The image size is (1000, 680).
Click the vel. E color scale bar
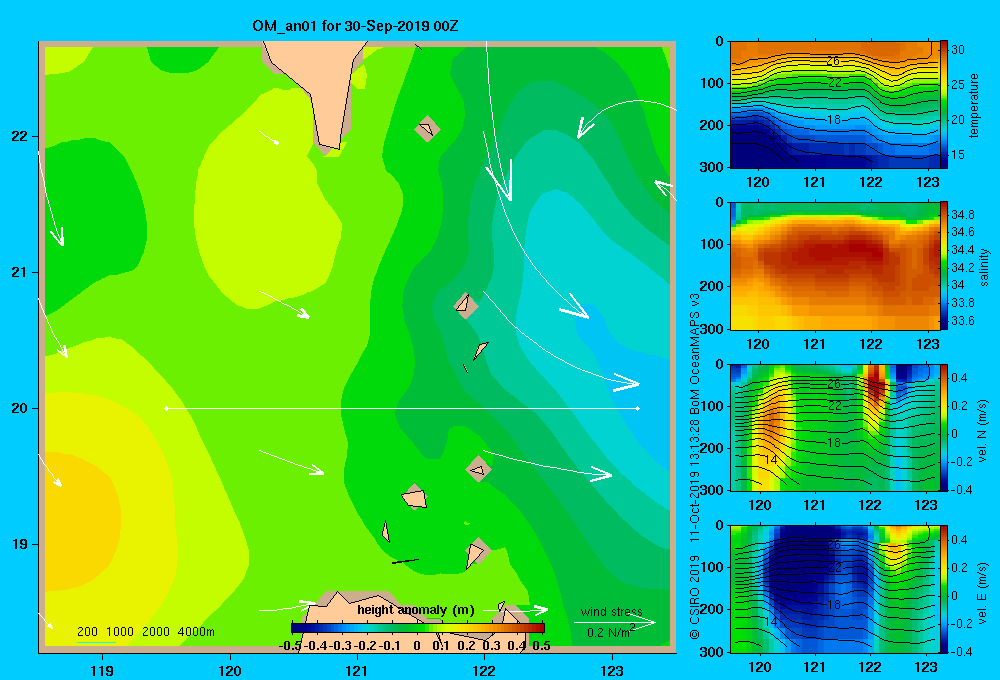click(944, 589)
